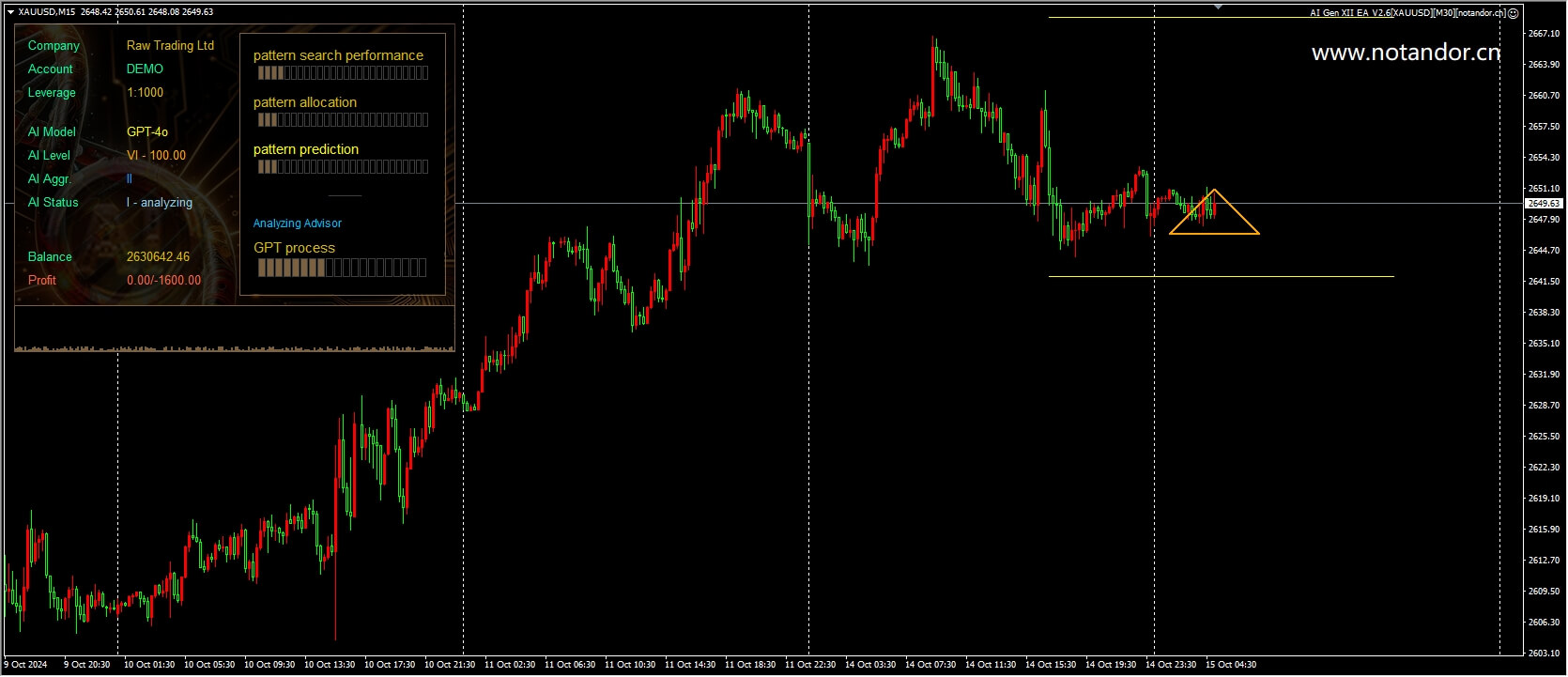Click the 1:1000 leverage value
Viewport: 1568px width, 677px height.
coord(145,93)
